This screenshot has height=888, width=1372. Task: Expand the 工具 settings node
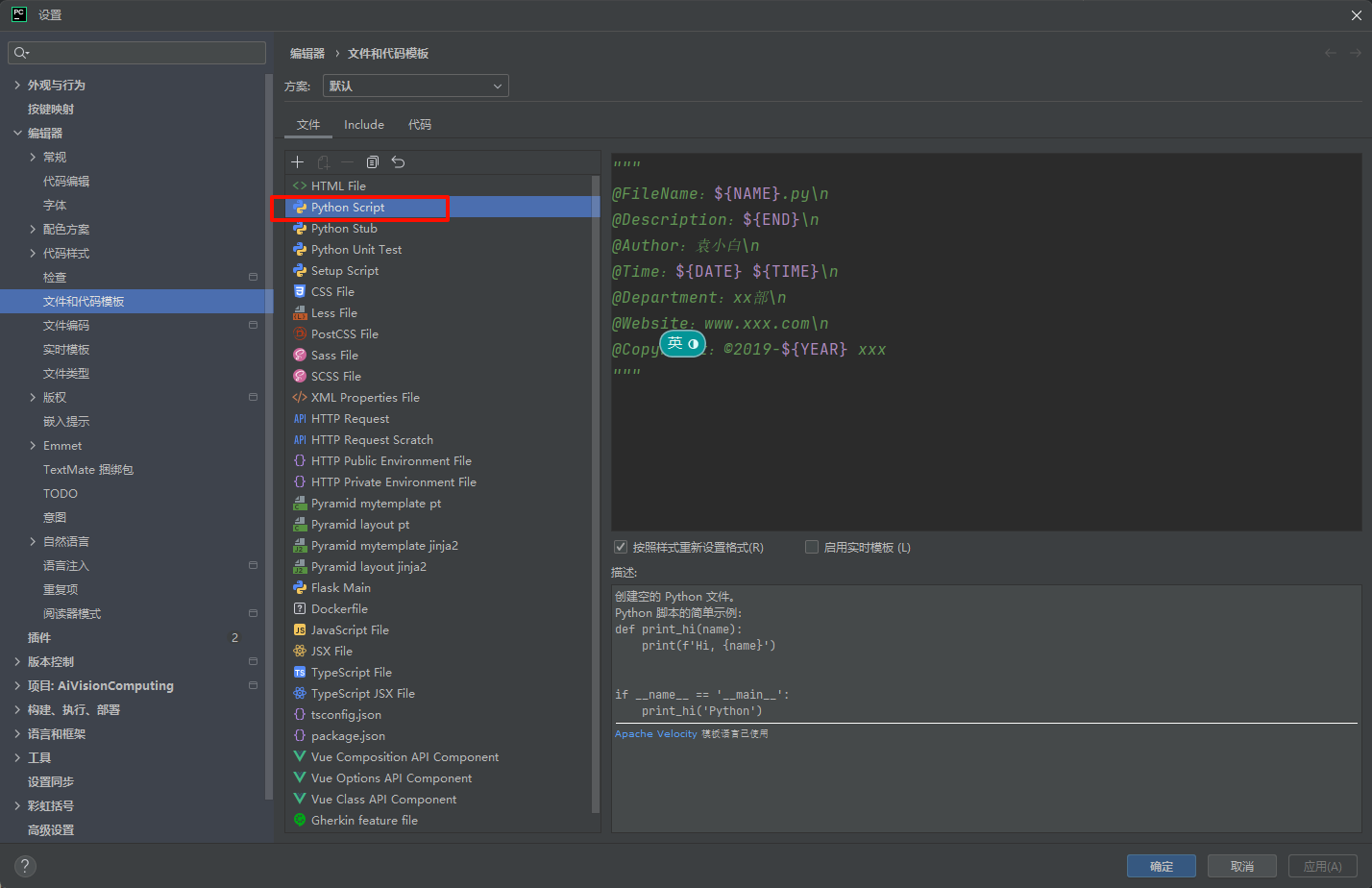[17, 758]
